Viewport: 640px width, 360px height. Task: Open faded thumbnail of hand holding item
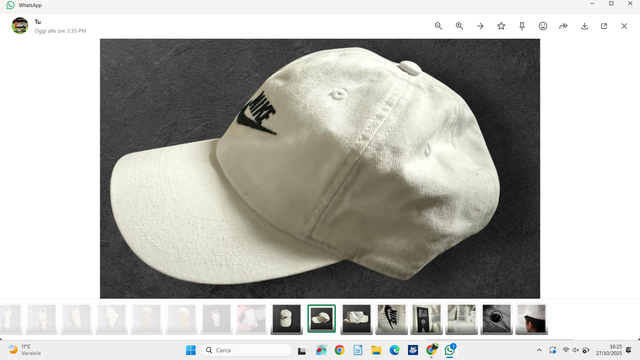251,319
